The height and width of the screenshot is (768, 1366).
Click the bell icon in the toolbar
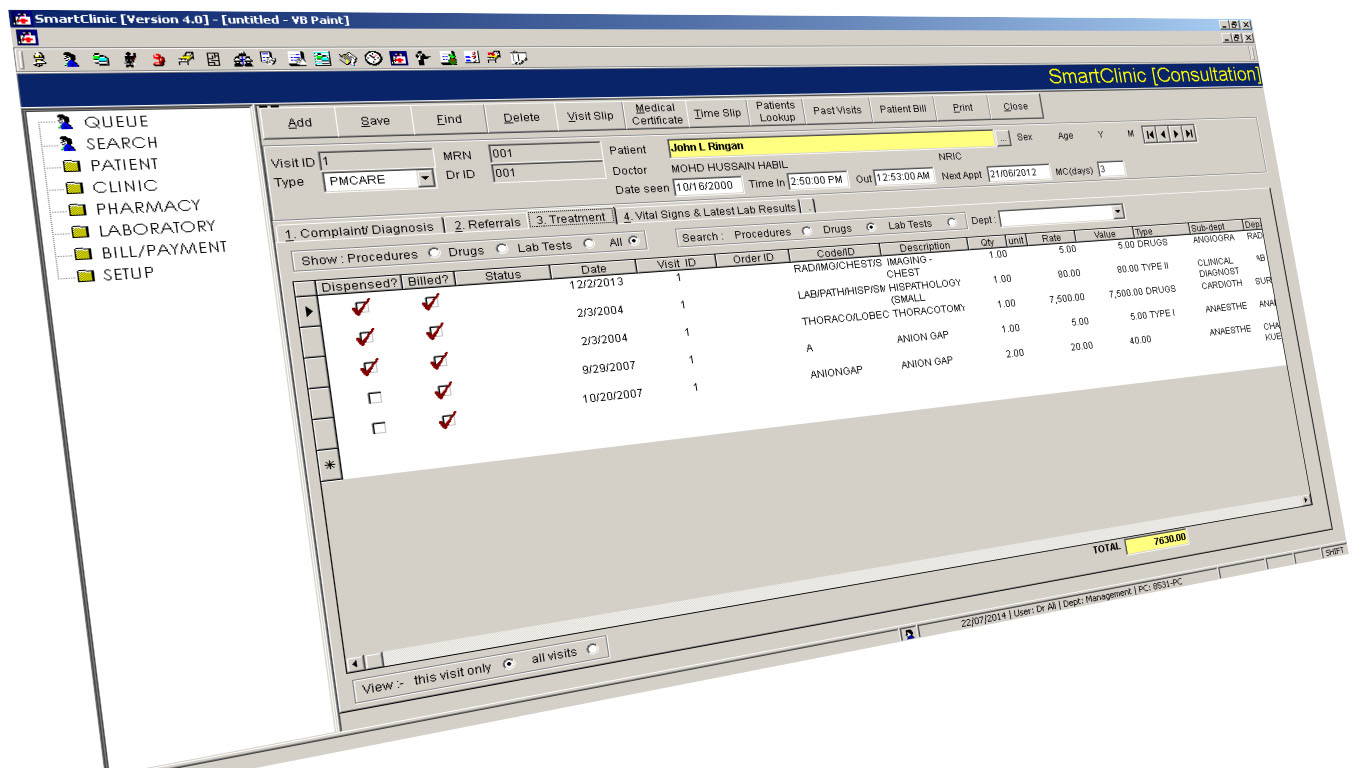pos(39,59)
